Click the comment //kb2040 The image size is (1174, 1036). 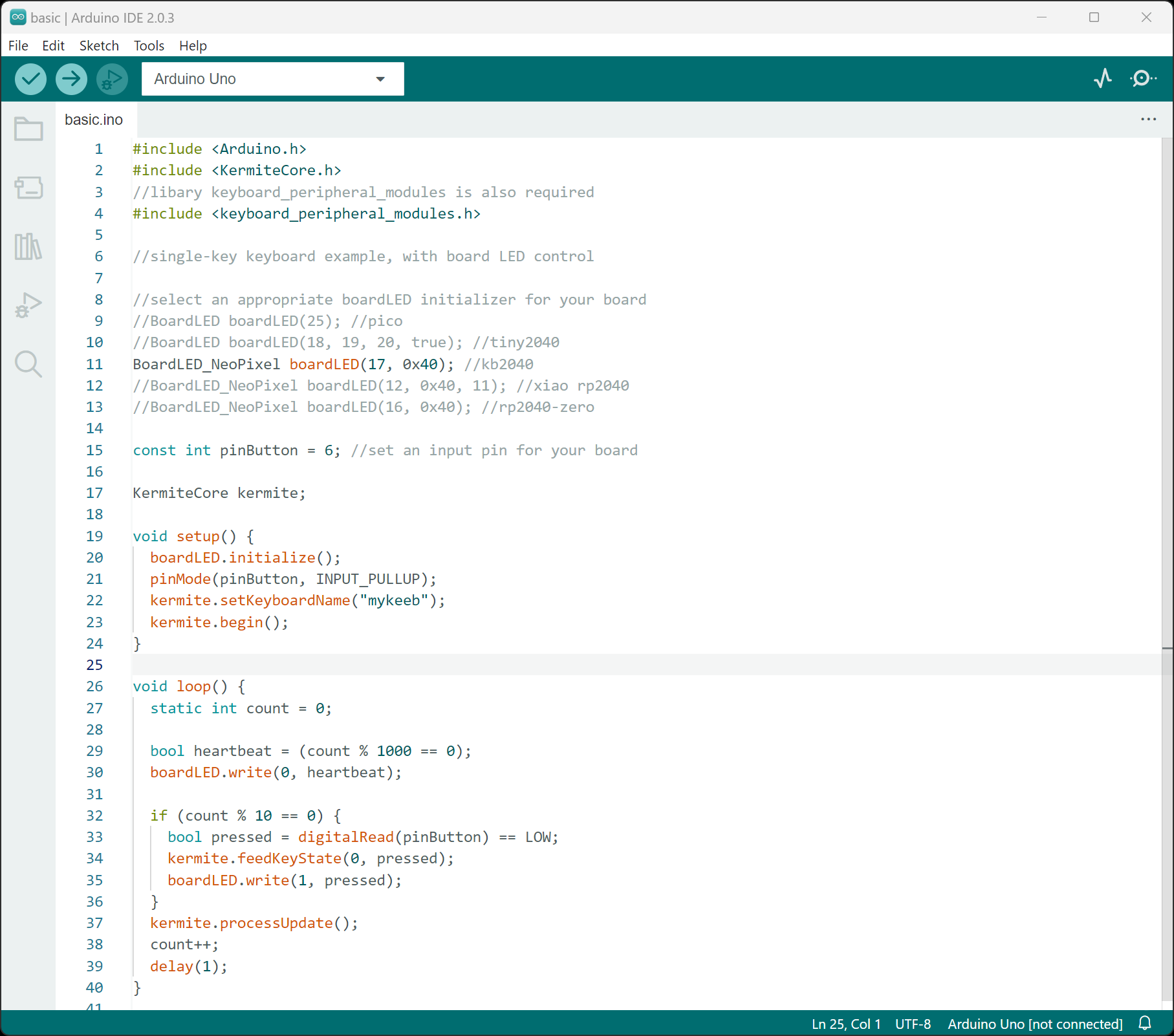(x=499, y=364)
